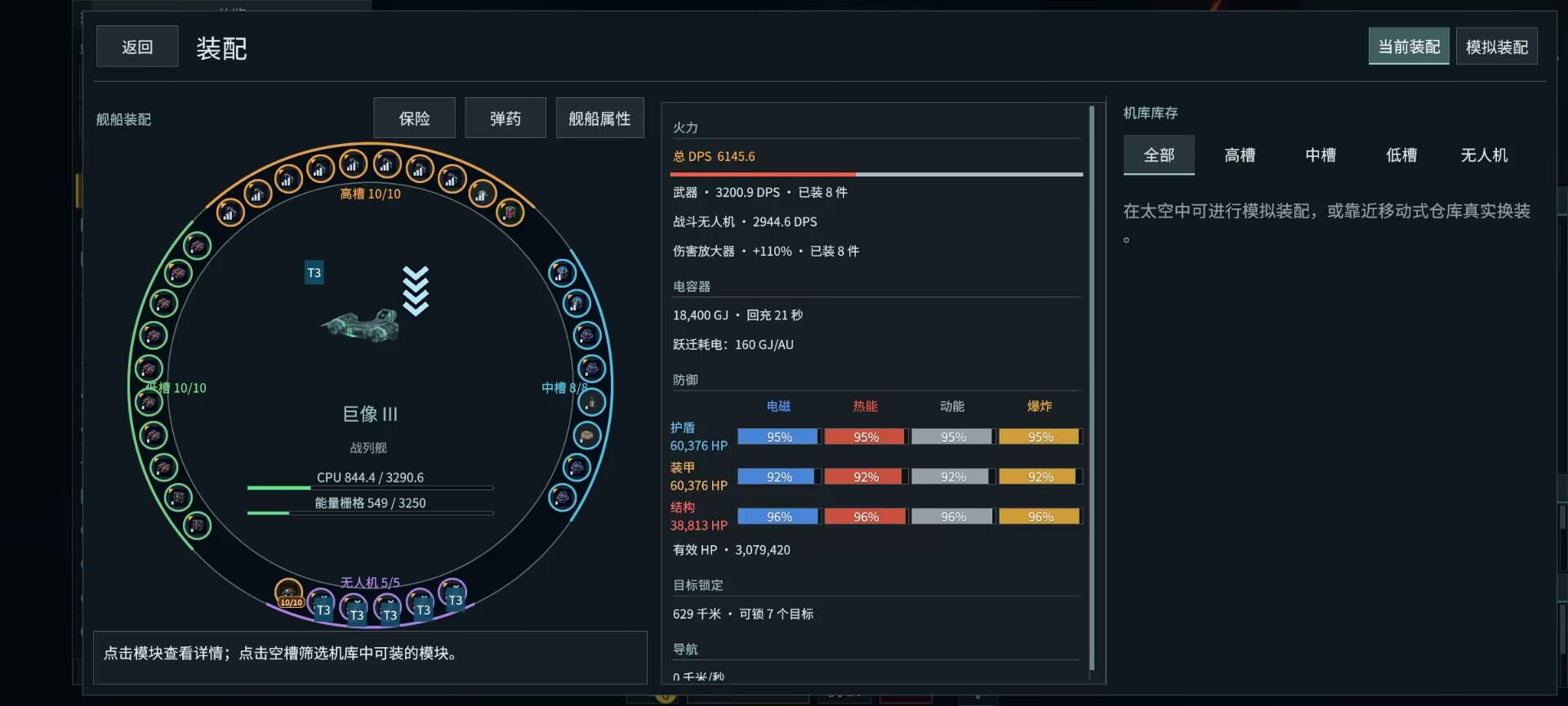The width and height of the screenshot is (1568, 706).
Task: Select the first high-slot weapon at the orange arc's left end
Action: point(229,213)
